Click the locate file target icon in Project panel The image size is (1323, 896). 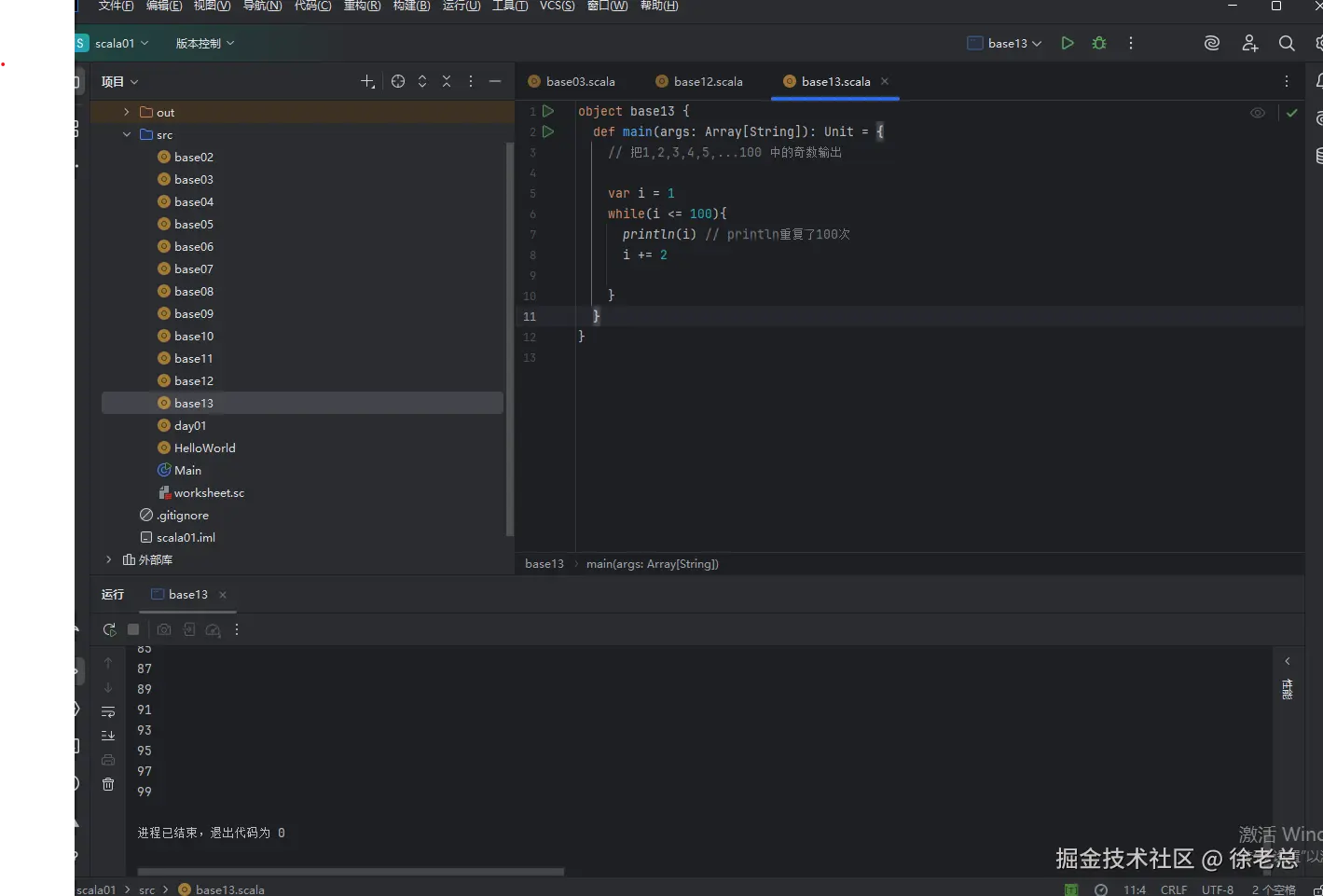pos(398,81)
